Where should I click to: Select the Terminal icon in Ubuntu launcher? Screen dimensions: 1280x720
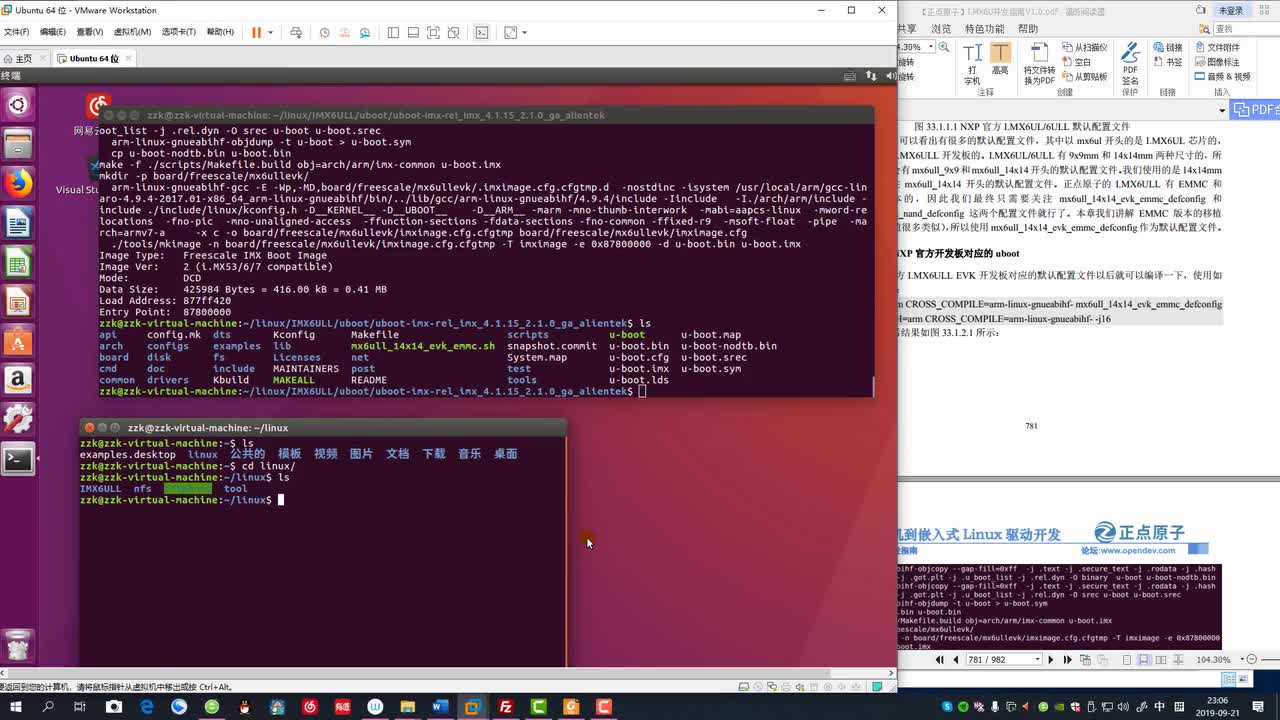[18, 460]
